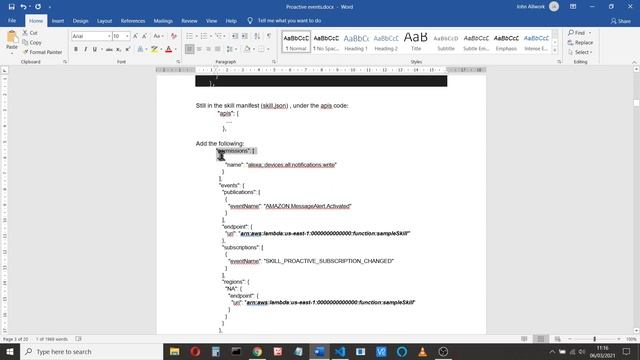
Task: Open Change Case dropdown
Action: point(158,36)
